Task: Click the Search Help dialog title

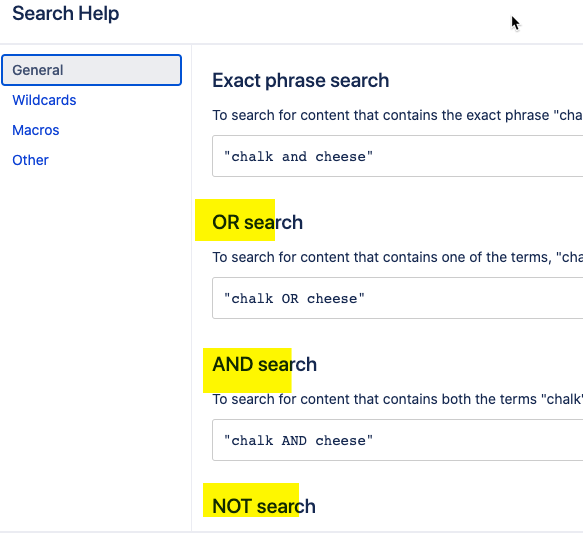Action: coord(65,13)
